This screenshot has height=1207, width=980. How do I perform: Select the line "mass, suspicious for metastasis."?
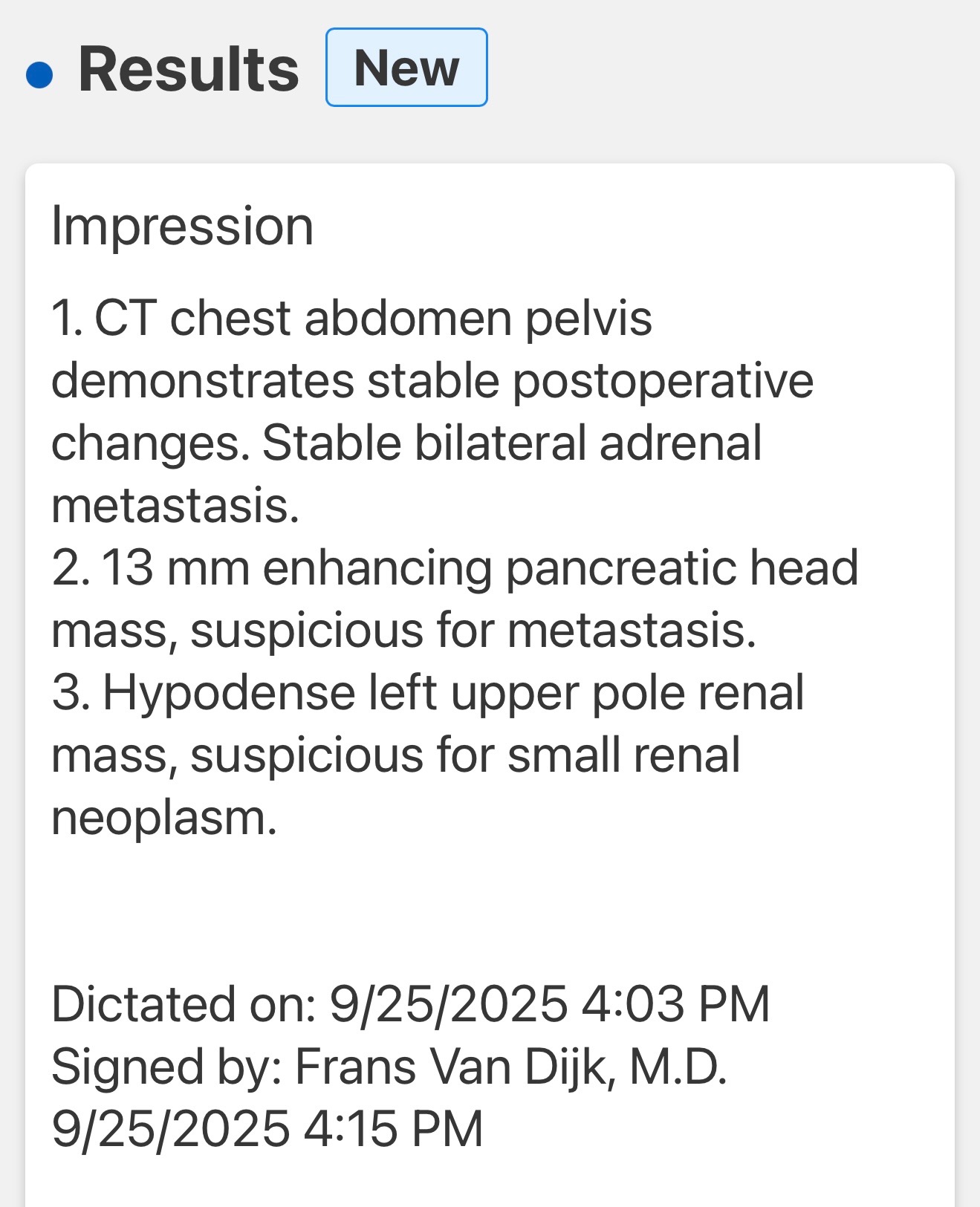(403, 631)
